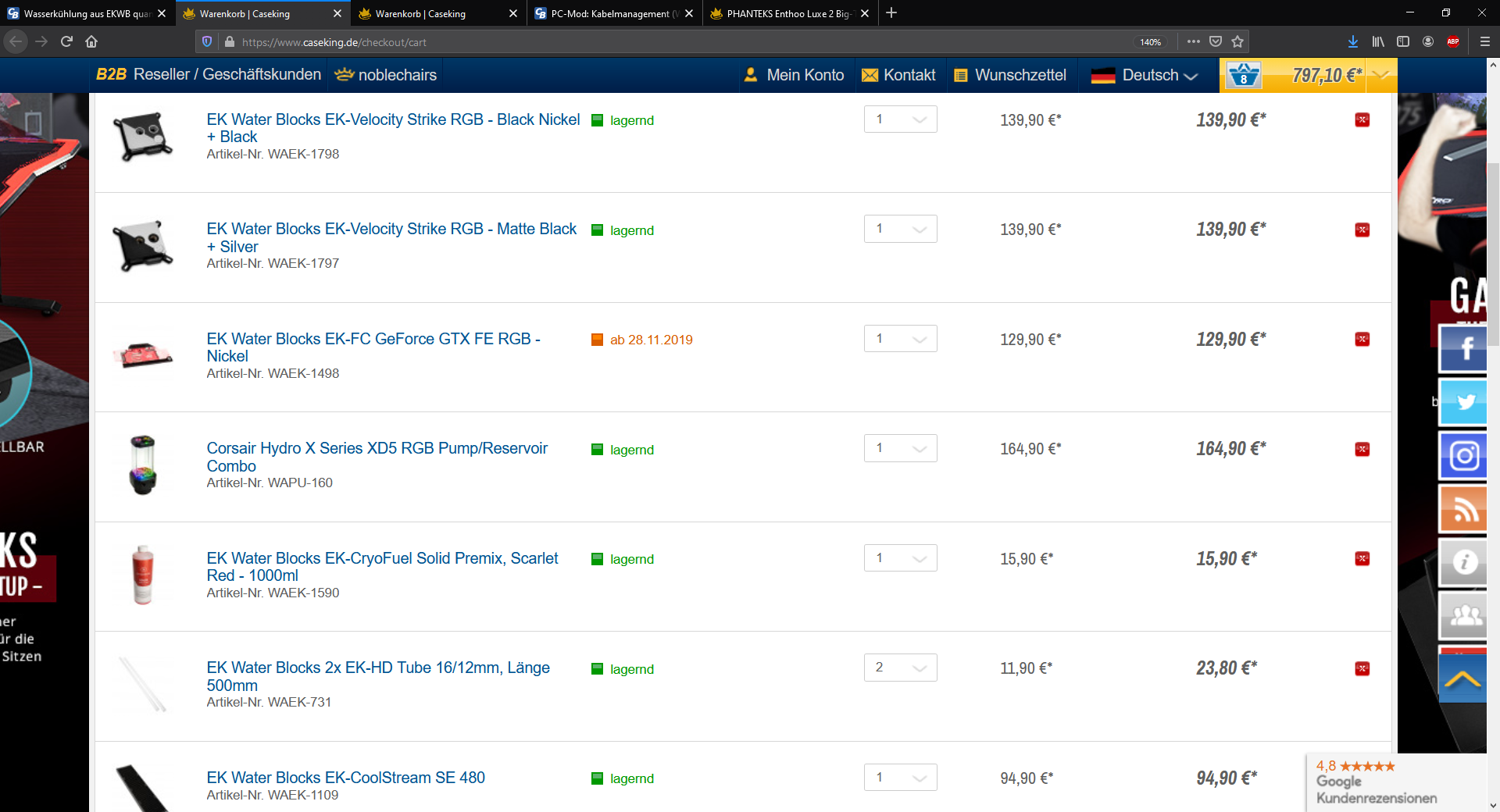Show tracking protection shield info
This screenshot has height=812, width=1500.
point(207,41)
